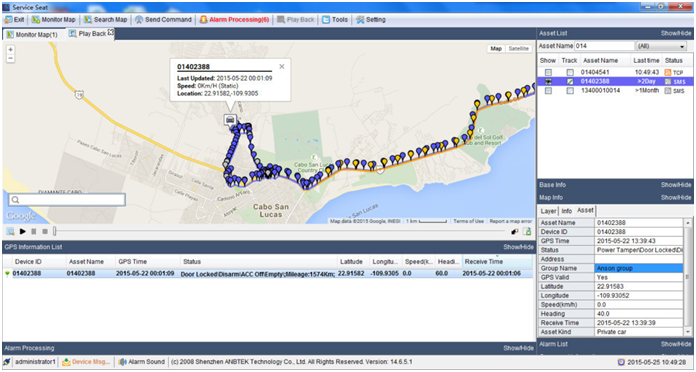Zoom out on the map
The image size is (696, 372).
pyautogui.click(x=11, y=58)
